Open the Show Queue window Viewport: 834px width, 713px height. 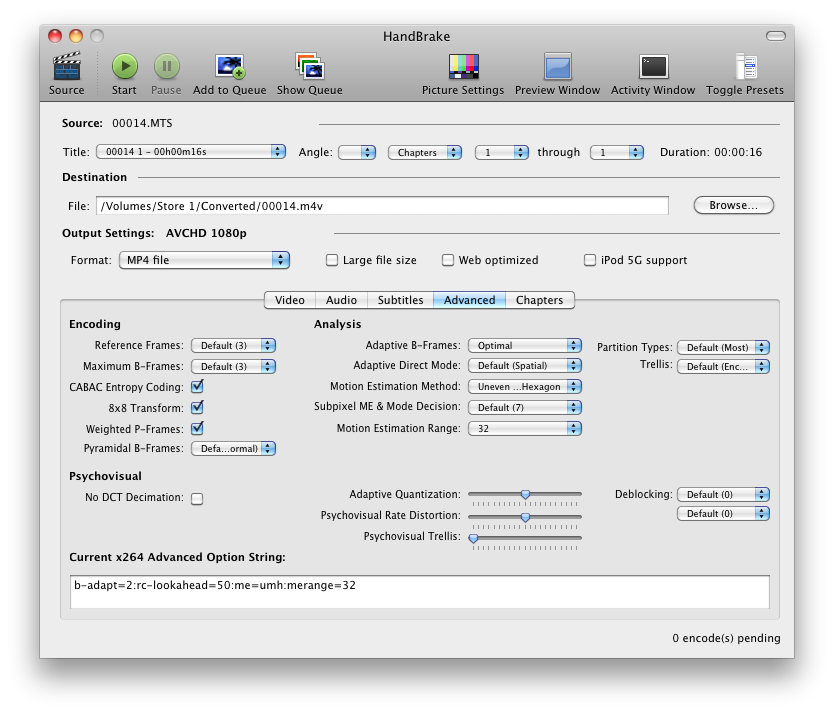(x=309, y=67)
